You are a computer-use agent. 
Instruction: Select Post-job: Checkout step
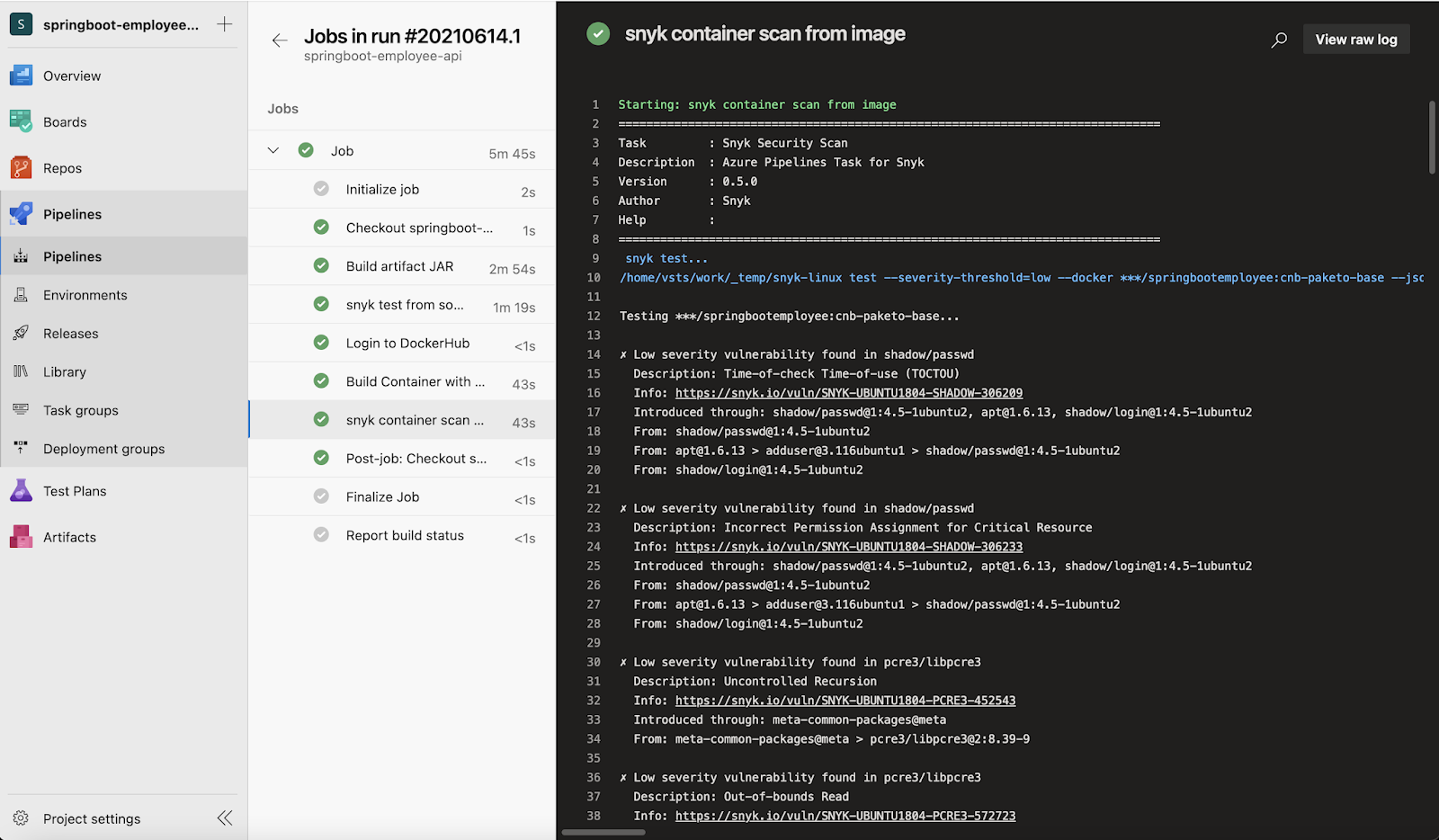point(402,459)
